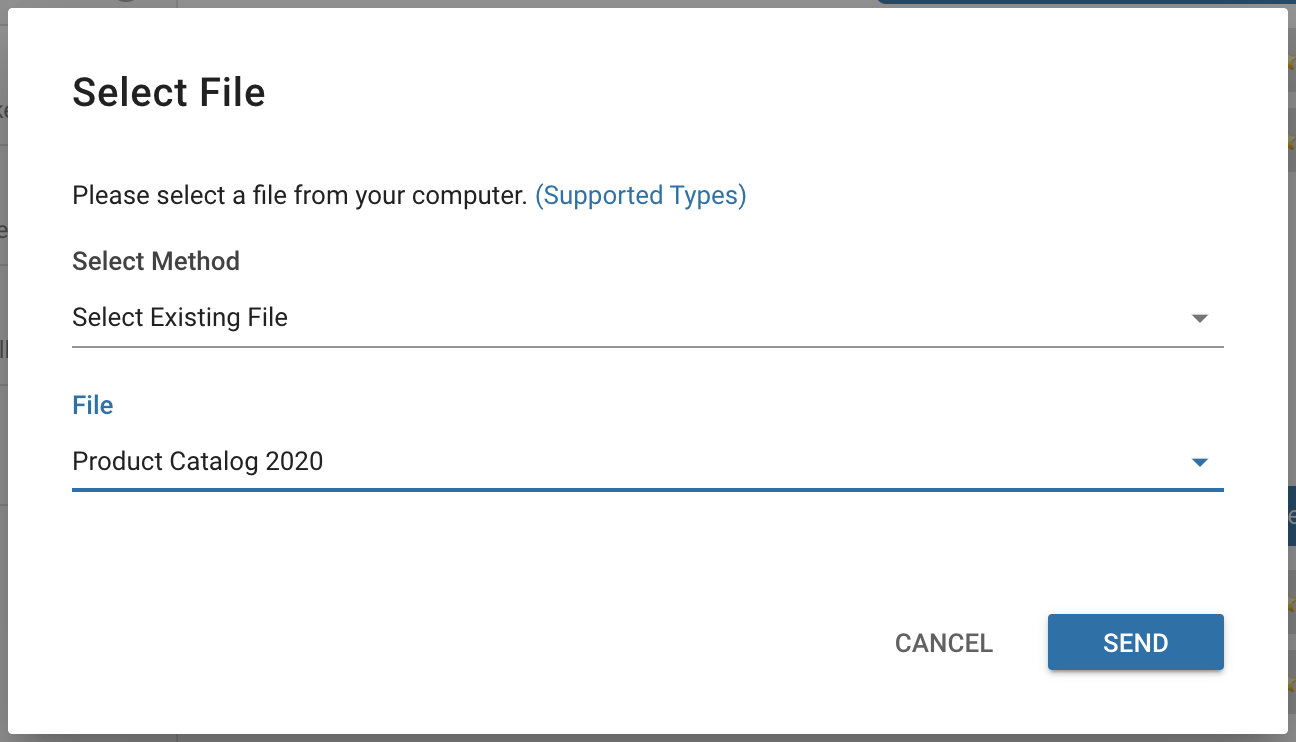Click the blank space above the dialog title
Image resolution: width=1296 pixels, height=742 pixels.
click(x=646, y=35)
